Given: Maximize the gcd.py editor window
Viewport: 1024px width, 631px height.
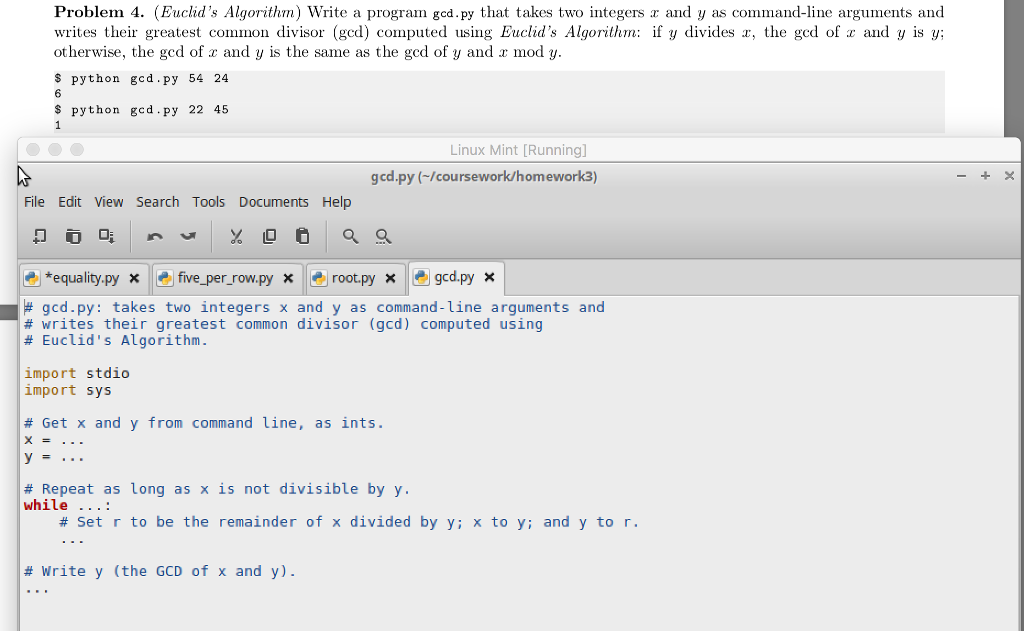Looking at the screenshot, I should click(985, 176).
